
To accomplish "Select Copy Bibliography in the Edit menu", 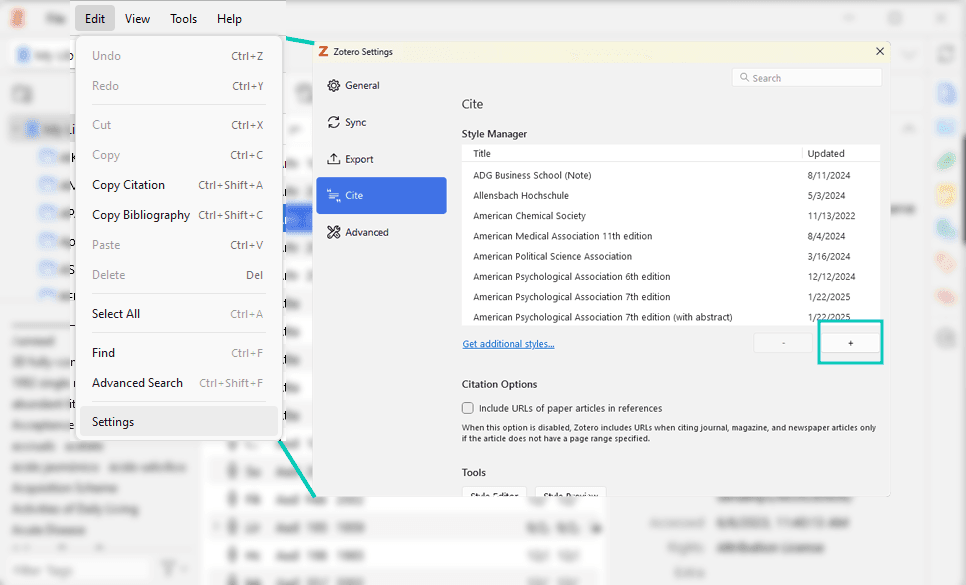I will point(179,215).
